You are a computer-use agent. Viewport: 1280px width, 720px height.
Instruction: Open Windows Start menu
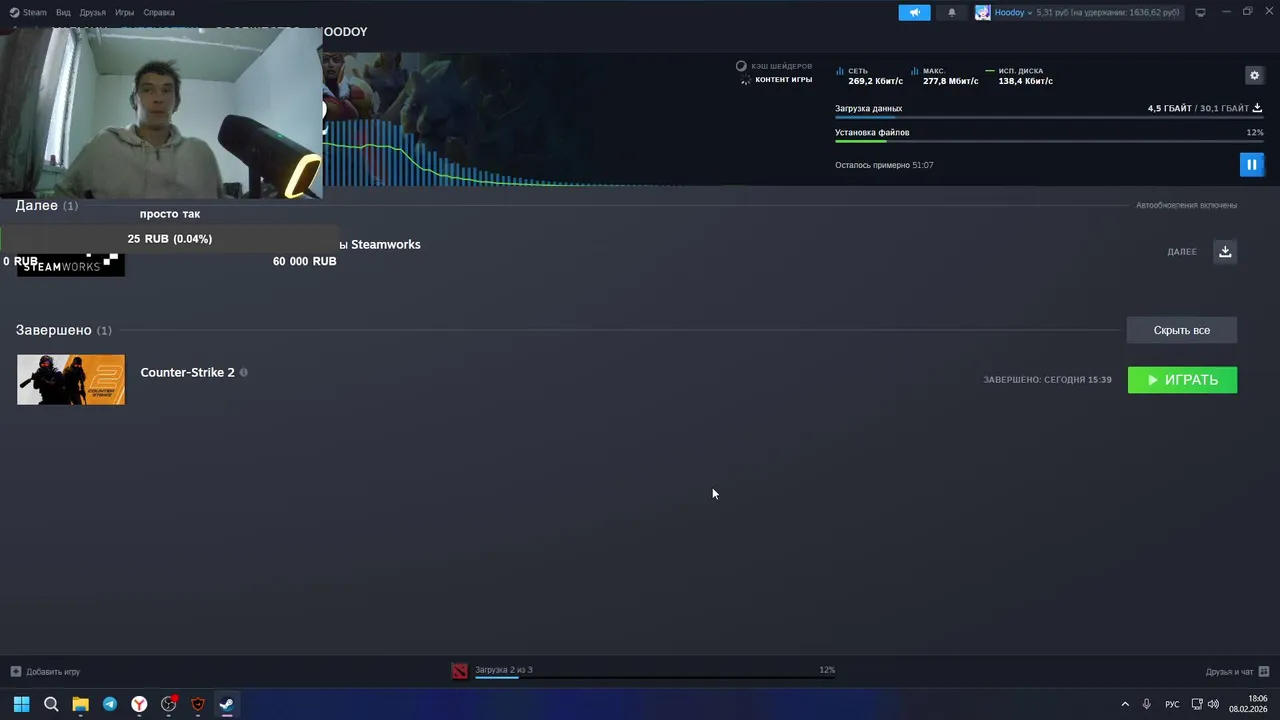pyautogui.click(x=21, y=704)
